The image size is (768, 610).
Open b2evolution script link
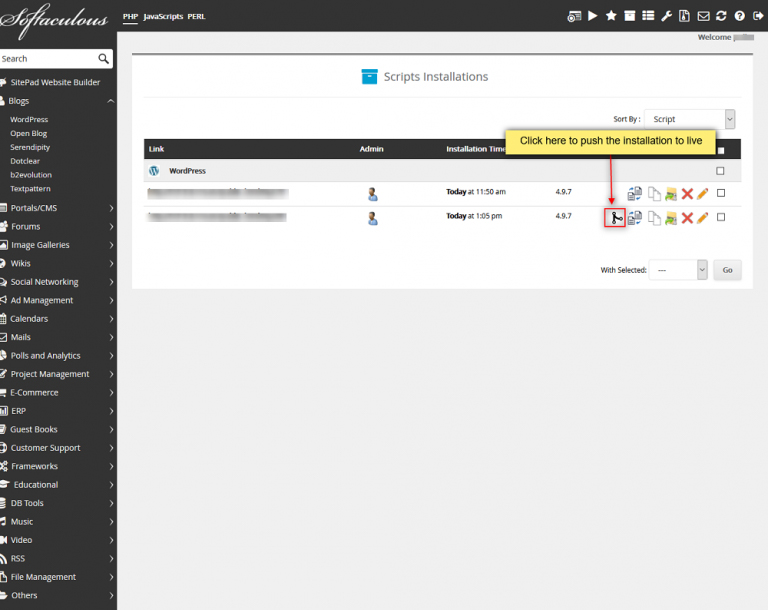pyautogui.click(x=31, y=175)
